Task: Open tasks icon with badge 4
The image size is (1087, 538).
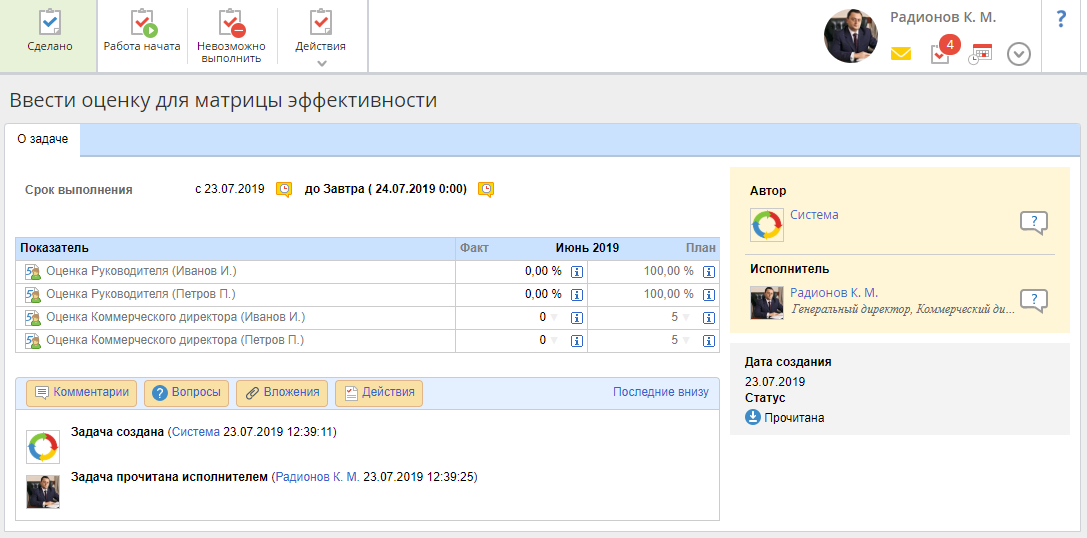Action: pyautogui.click(x=941, y=53)
